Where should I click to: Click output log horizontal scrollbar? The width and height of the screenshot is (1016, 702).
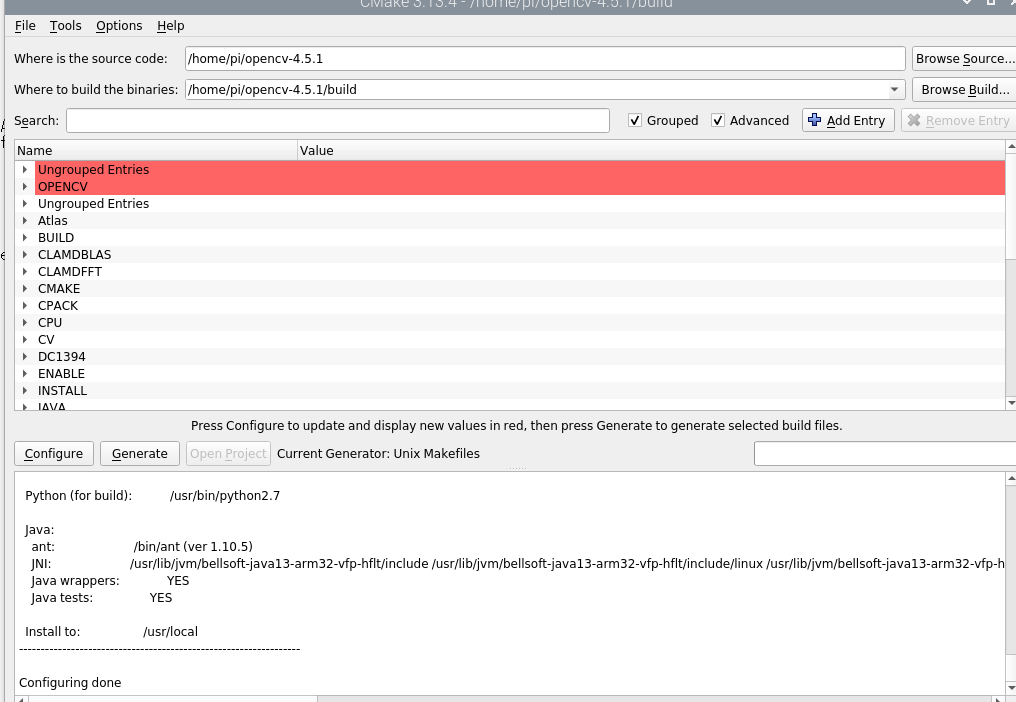coord(173,699)
